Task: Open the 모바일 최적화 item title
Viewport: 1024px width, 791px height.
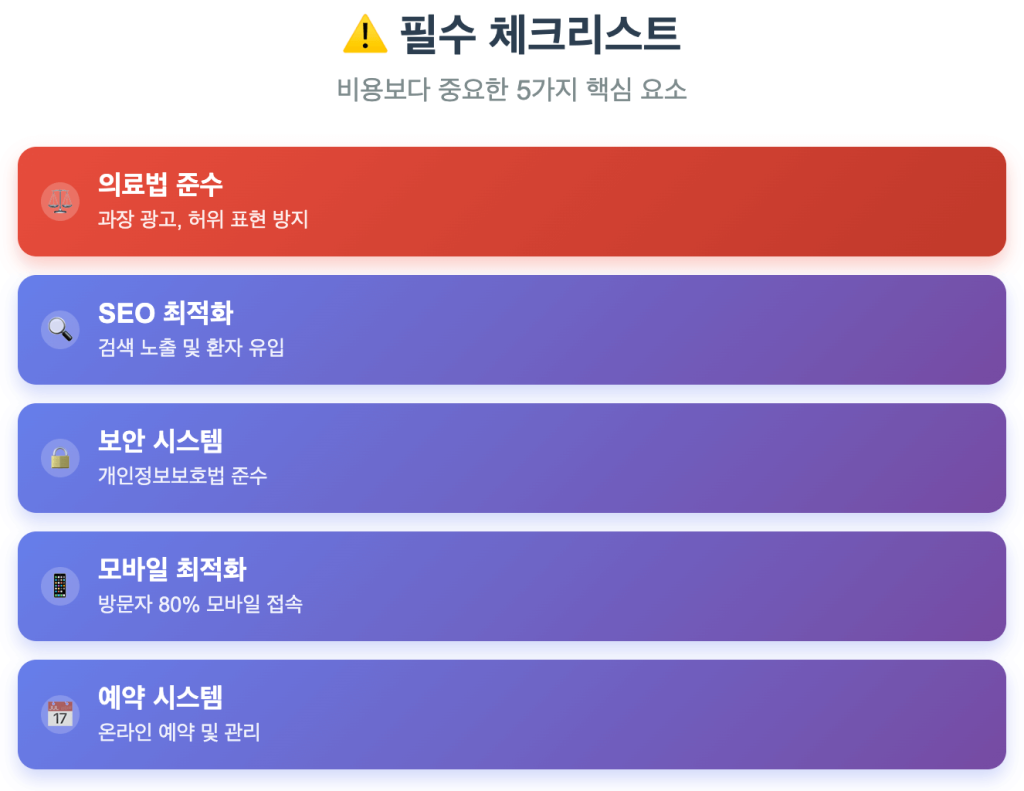Action: click(172, 569)
